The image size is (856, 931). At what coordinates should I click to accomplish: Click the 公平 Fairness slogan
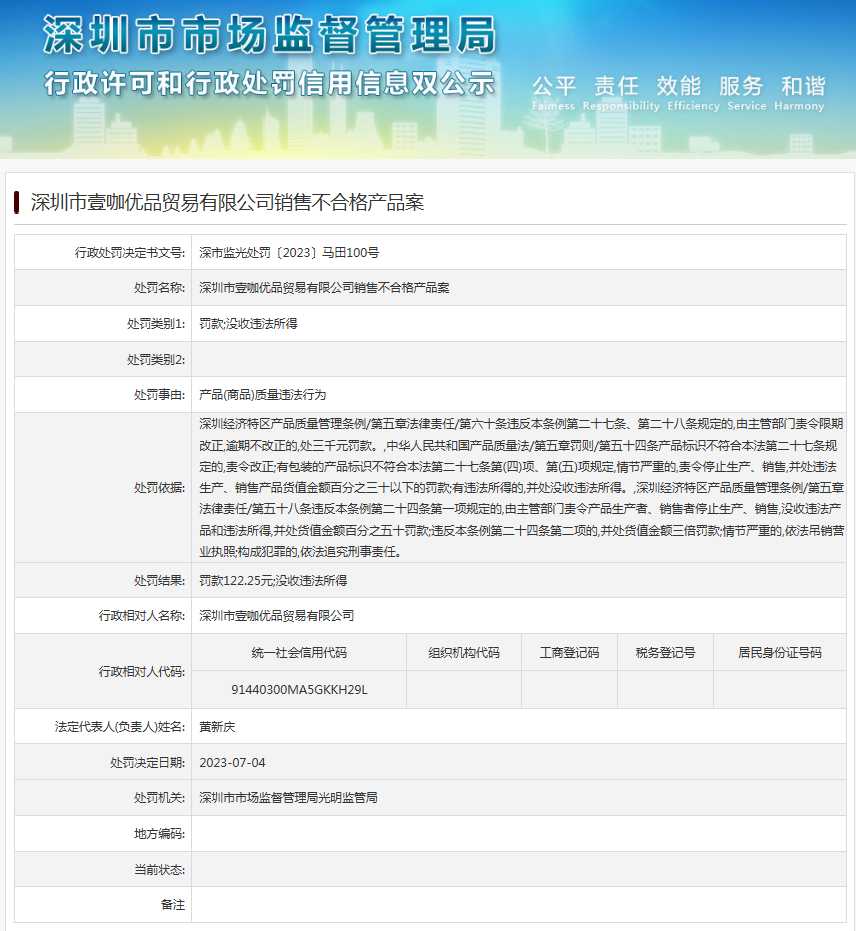pos(553,93)
